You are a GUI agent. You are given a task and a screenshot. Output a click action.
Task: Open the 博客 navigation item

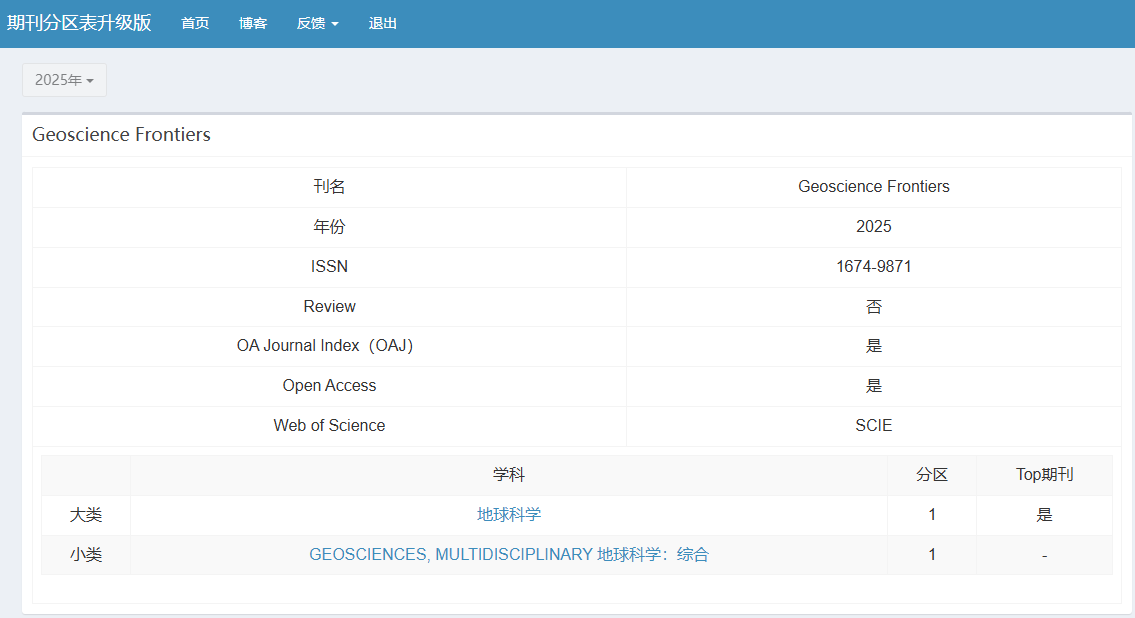pos(253,23)
